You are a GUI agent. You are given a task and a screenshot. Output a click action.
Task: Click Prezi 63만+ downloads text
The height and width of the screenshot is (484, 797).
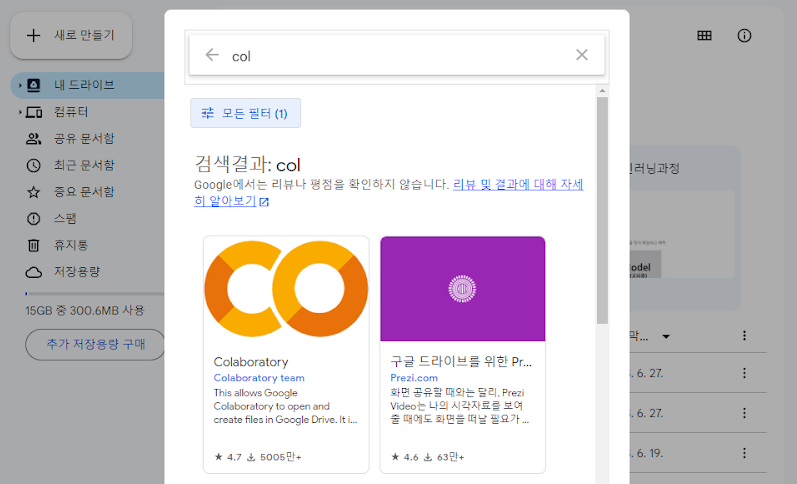coord(450,457)
